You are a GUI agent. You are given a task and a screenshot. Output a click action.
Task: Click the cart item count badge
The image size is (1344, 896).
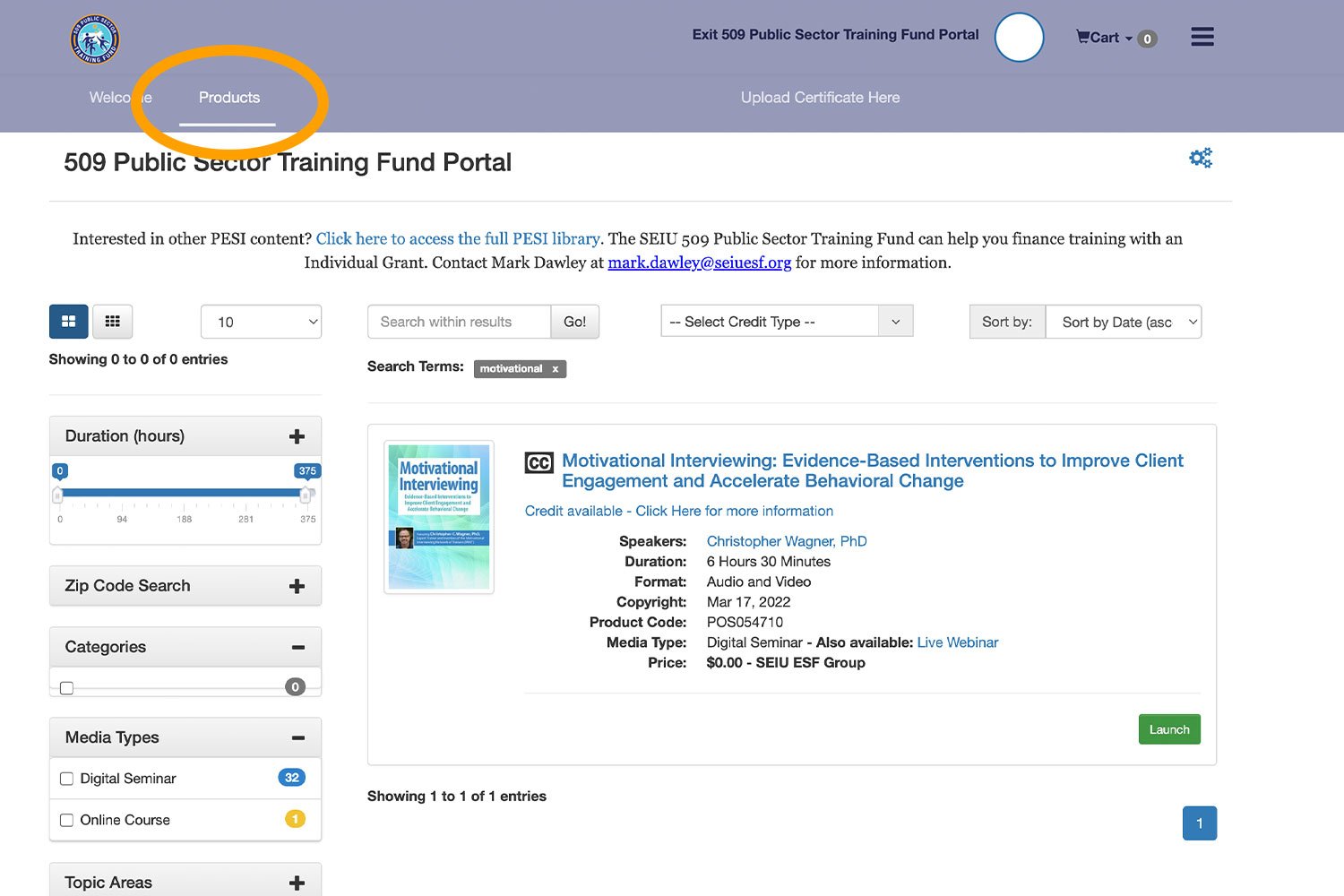[x=1147, y=39]
